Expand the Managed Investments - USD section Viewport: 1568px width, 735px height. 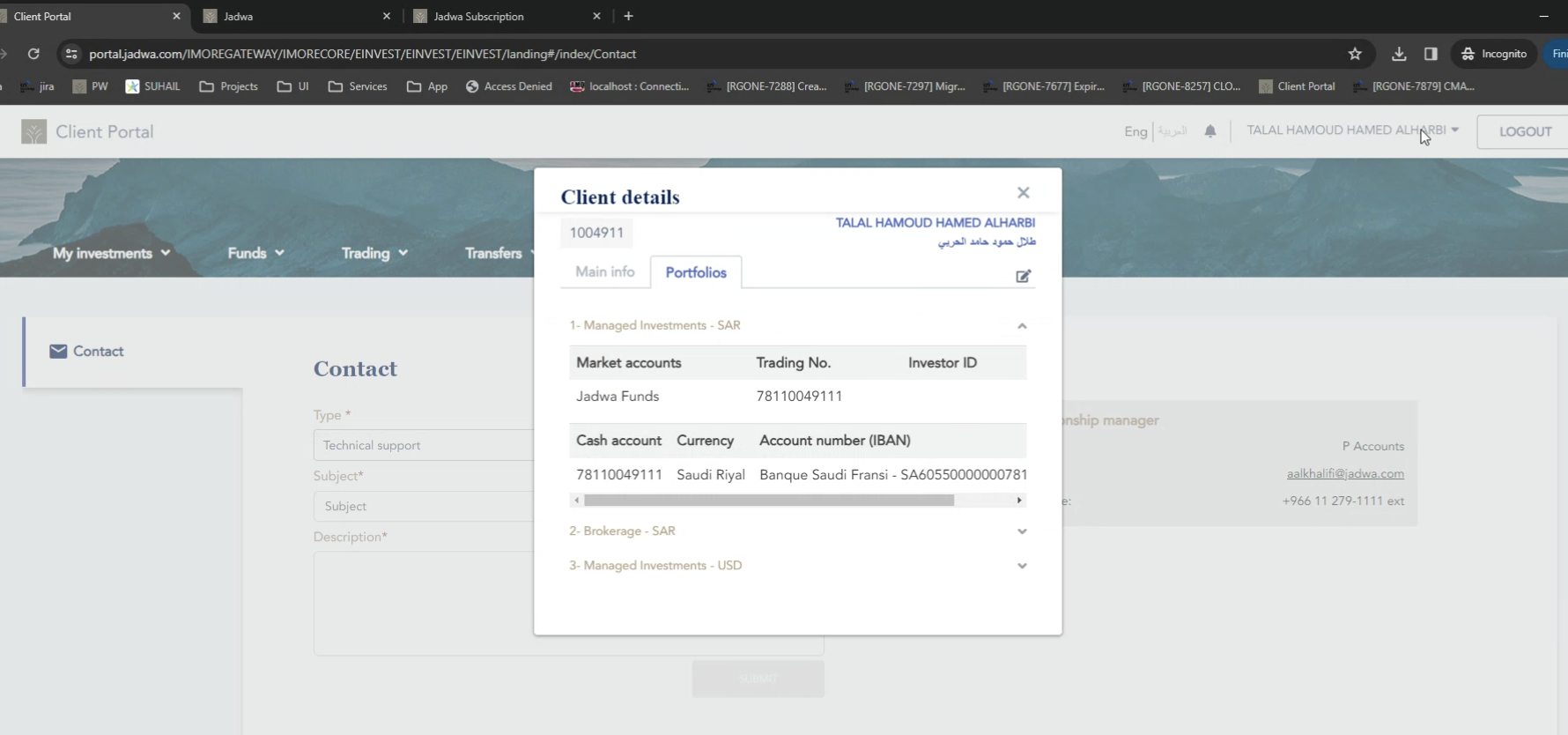[1022, 566]
